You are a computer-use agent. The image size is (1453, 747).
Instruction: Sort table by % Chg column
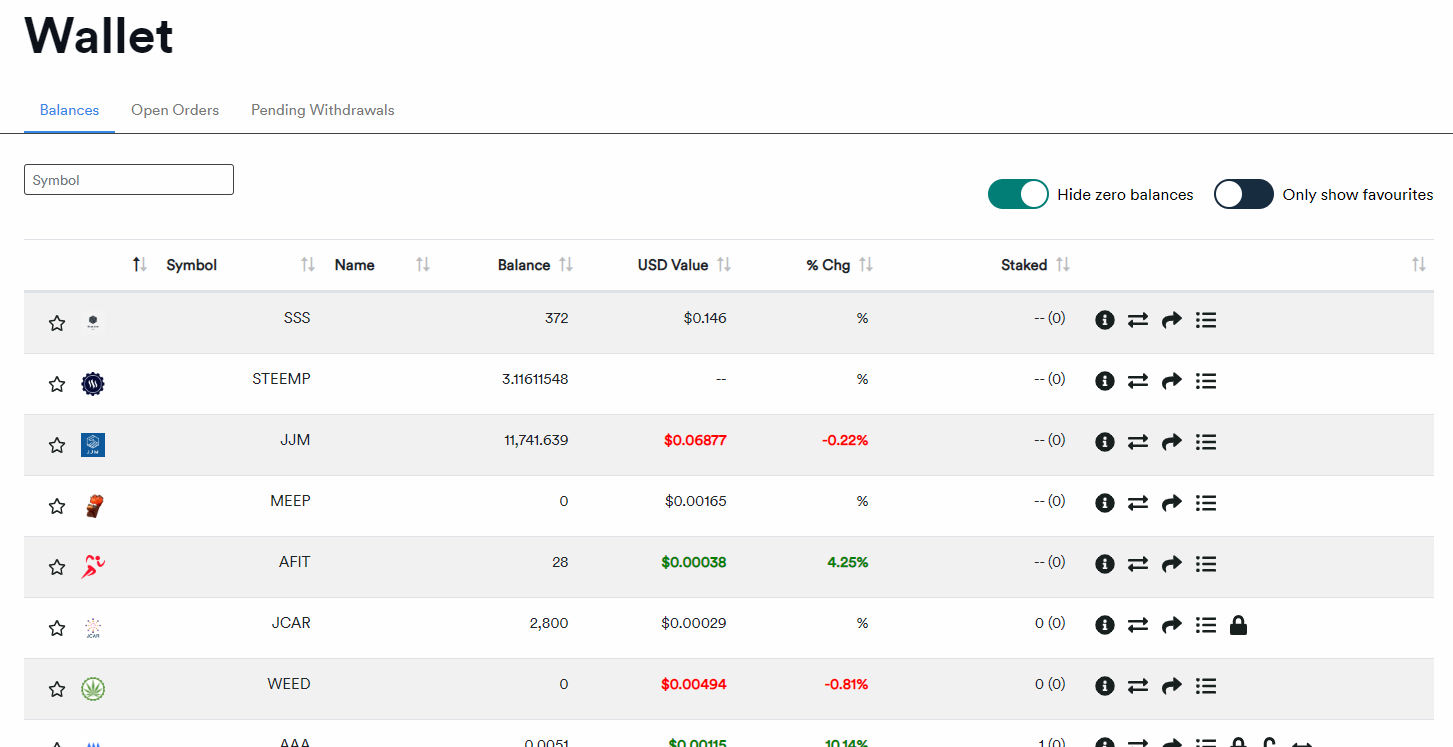coord(828,265)
